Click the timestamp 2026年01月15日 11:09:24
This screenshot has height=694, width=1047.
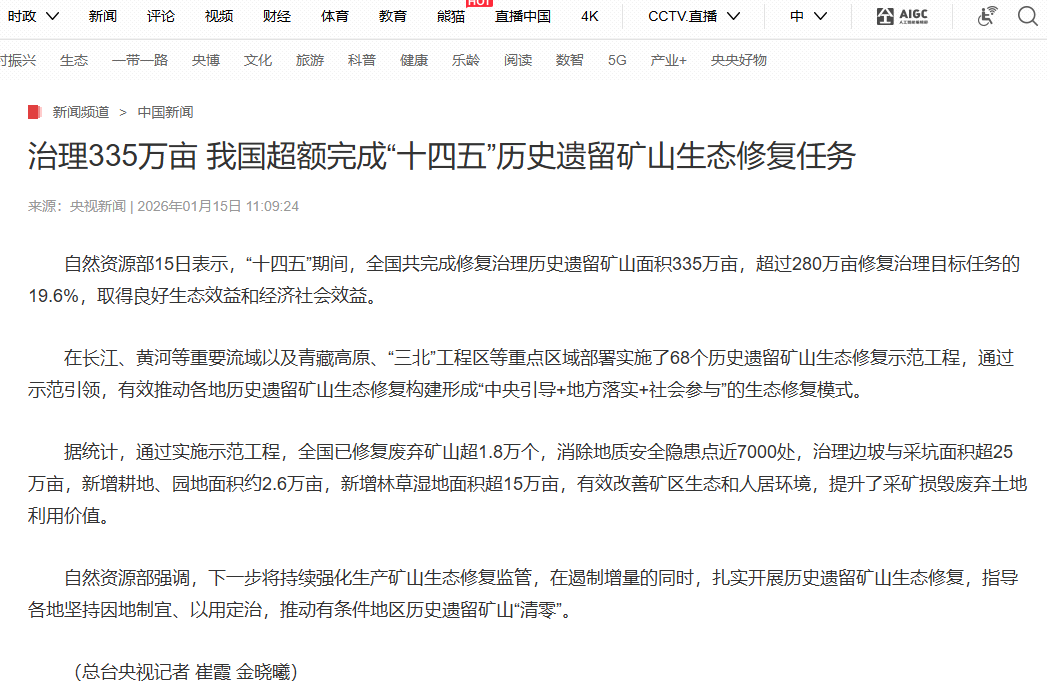point(218,206)
